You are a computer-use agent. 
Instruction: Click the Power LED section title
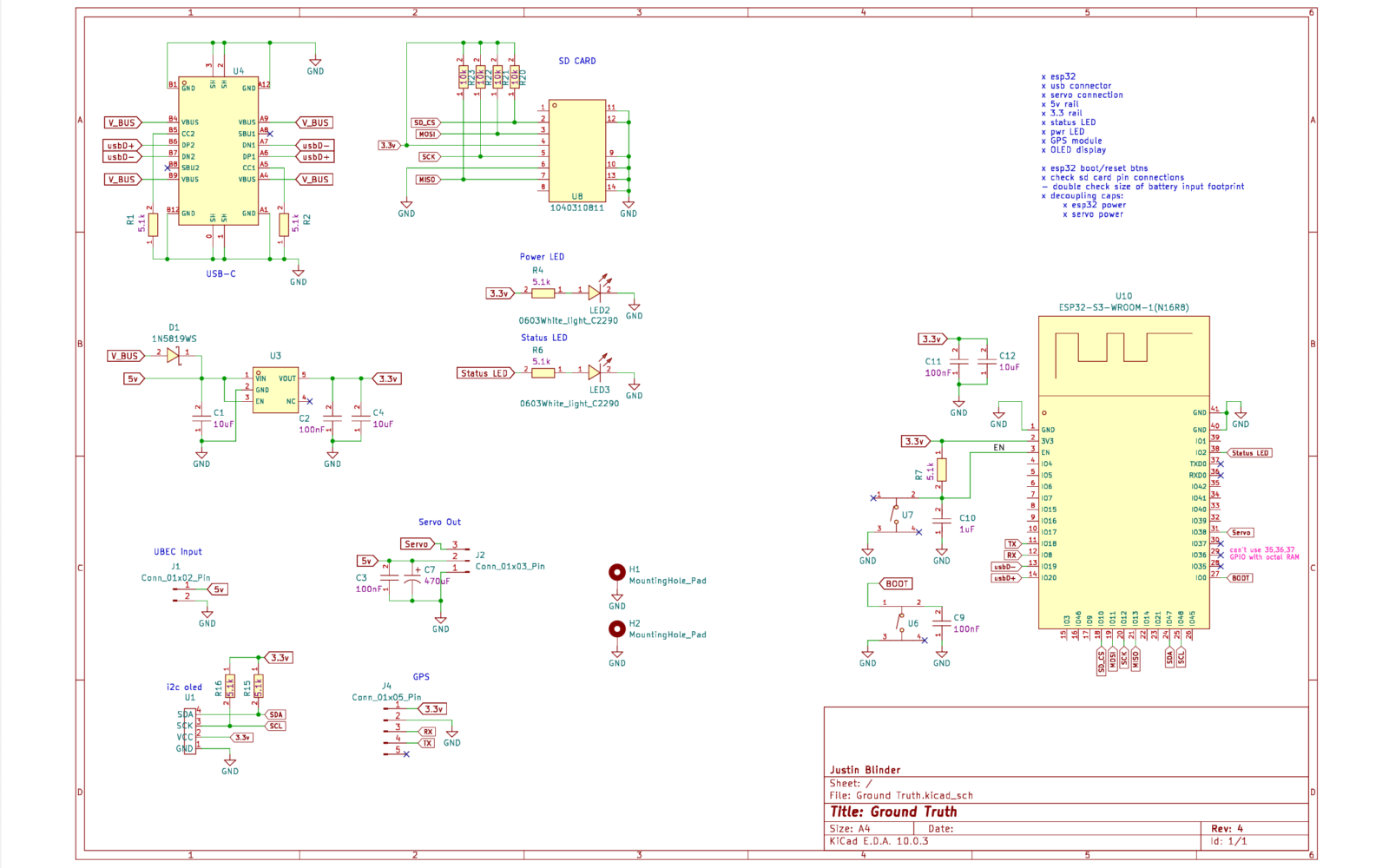tap(542, 257)
